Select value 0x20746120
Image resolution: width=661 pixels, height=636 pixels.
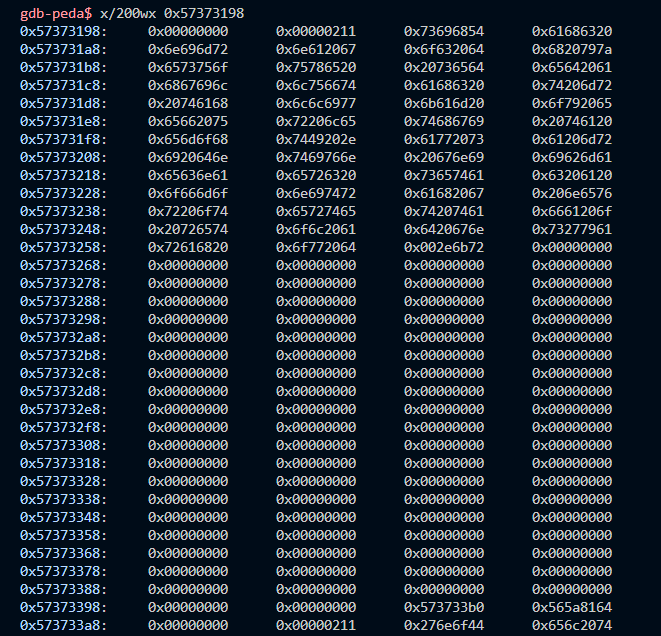pyautogui.click(x=572, y=121)
